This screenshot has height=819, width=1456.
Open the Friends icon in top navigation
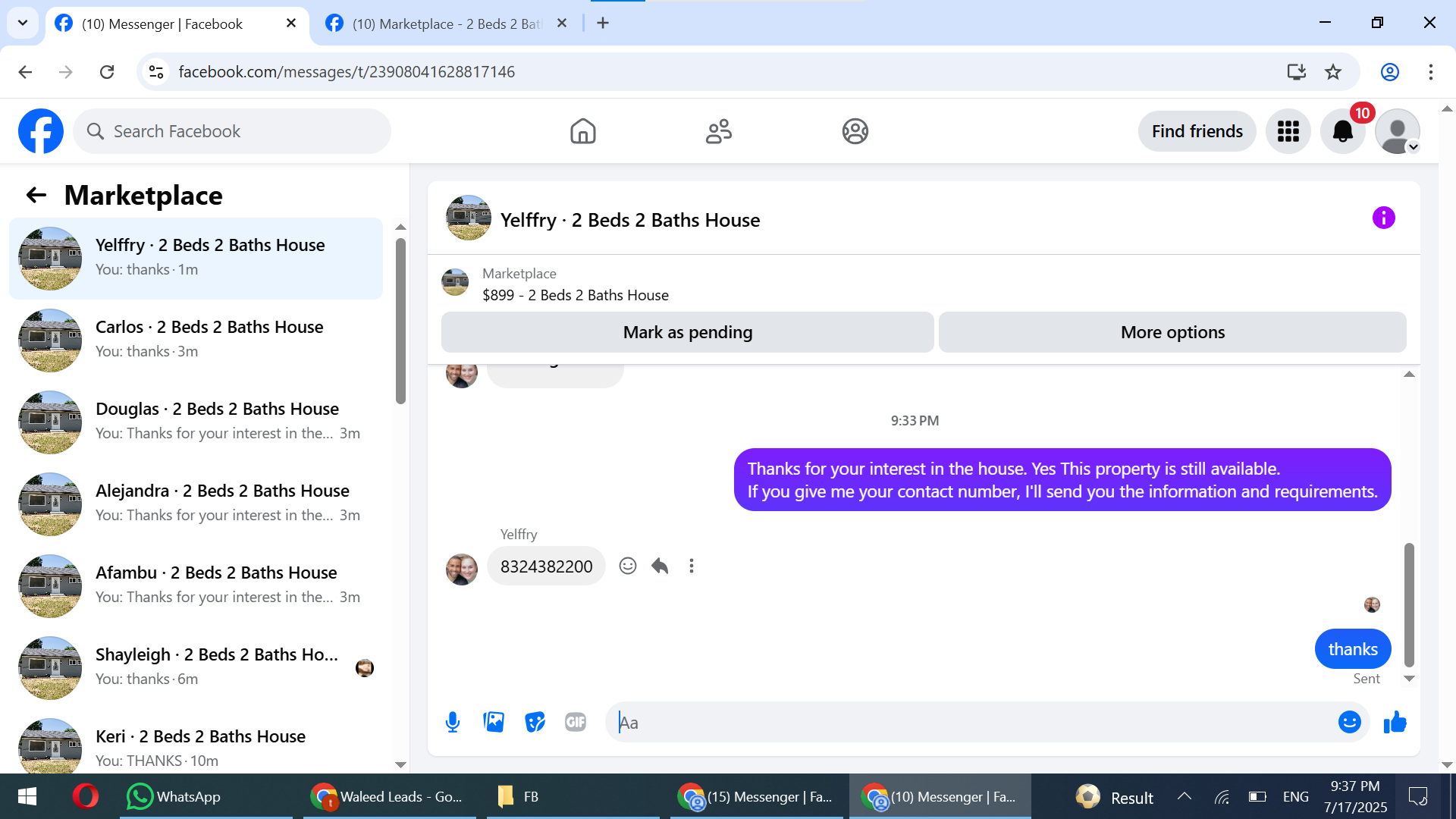tap(719, 131)
